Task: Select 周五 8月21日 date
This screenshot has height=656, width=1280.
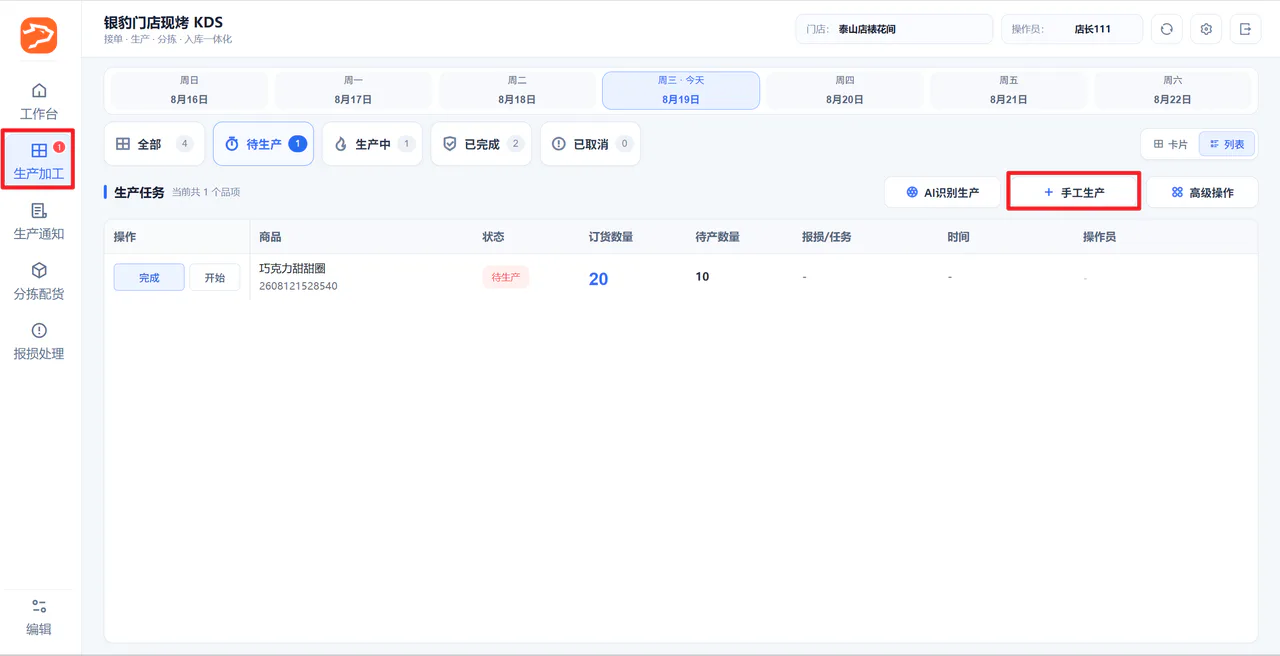Action: click(x=1008, y=90)
